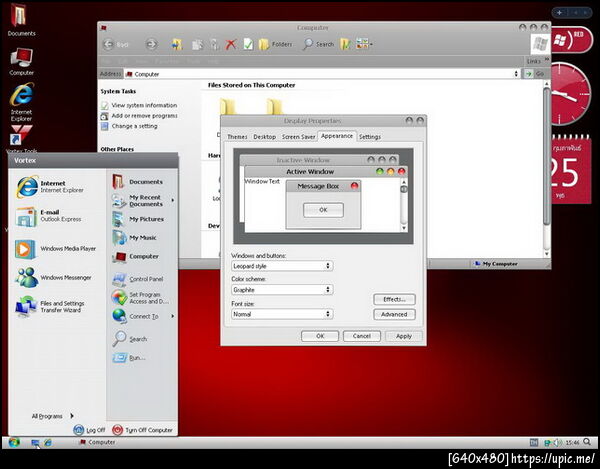Open Control Panel from Start menu
This screenshot has width=600, height=469.
[138, 279]
